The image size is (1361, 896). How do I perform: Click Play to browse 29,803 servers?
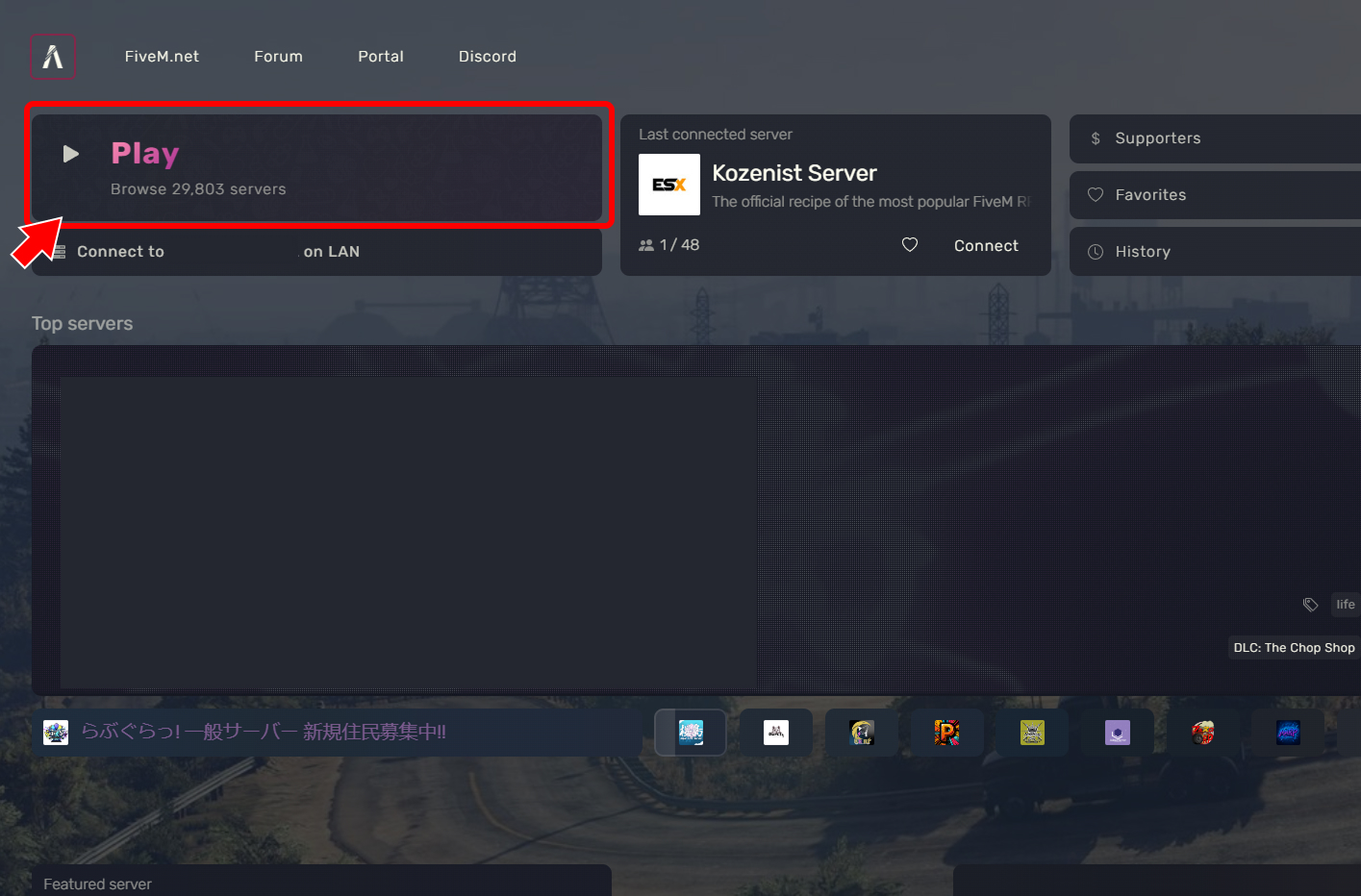(317, 168)
